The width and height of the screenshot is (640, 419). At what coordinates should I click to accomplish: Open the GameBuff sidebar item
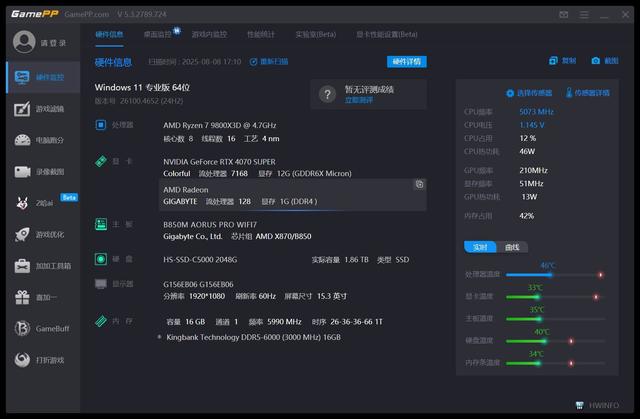click(42, 328)
